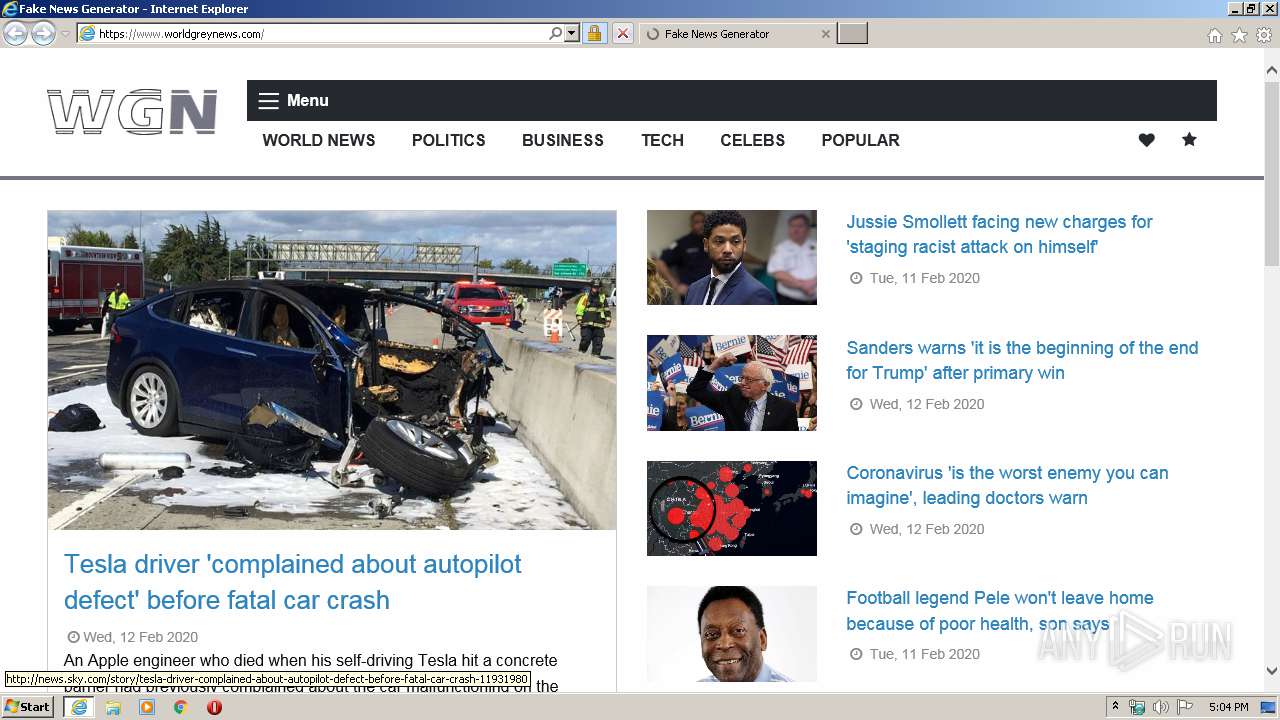Open the recent pages dropdown arrow
The width and height of the screenshot is (1280, 720).
(65, 34)
